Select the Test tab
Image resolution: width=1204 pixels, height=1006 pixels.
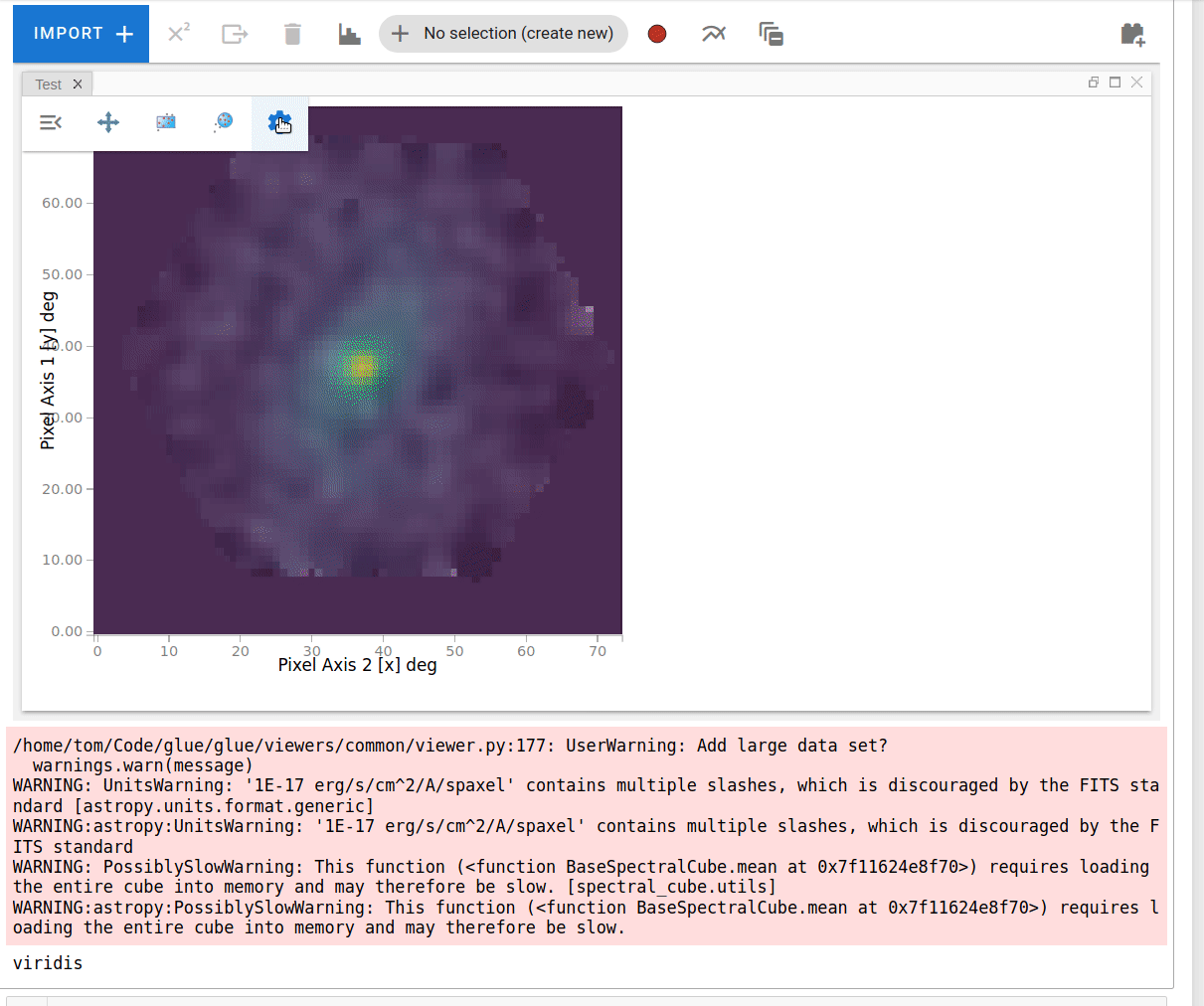point(48,84)
